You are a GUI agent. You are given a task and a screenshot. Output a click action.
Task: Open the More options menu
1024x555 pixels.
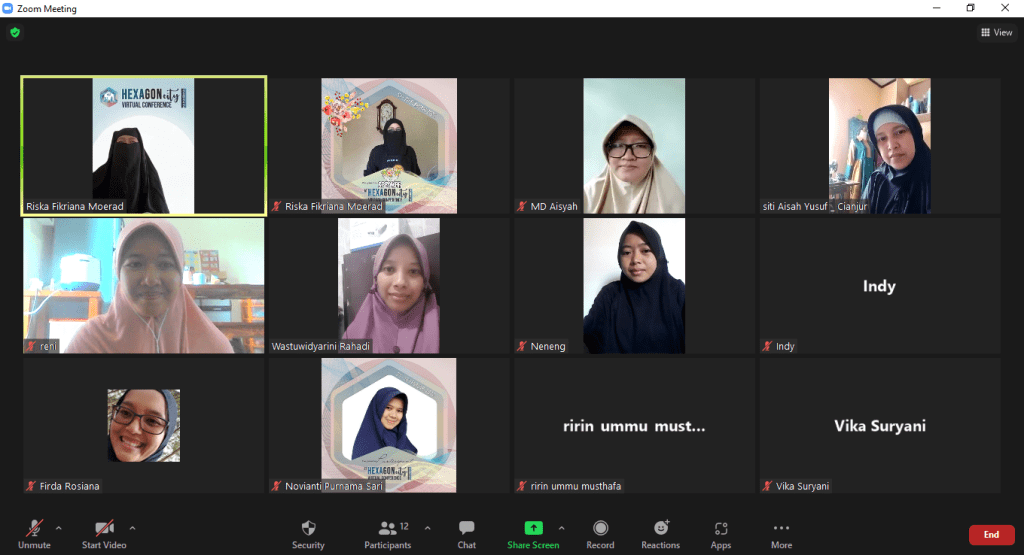click(781, 532)
